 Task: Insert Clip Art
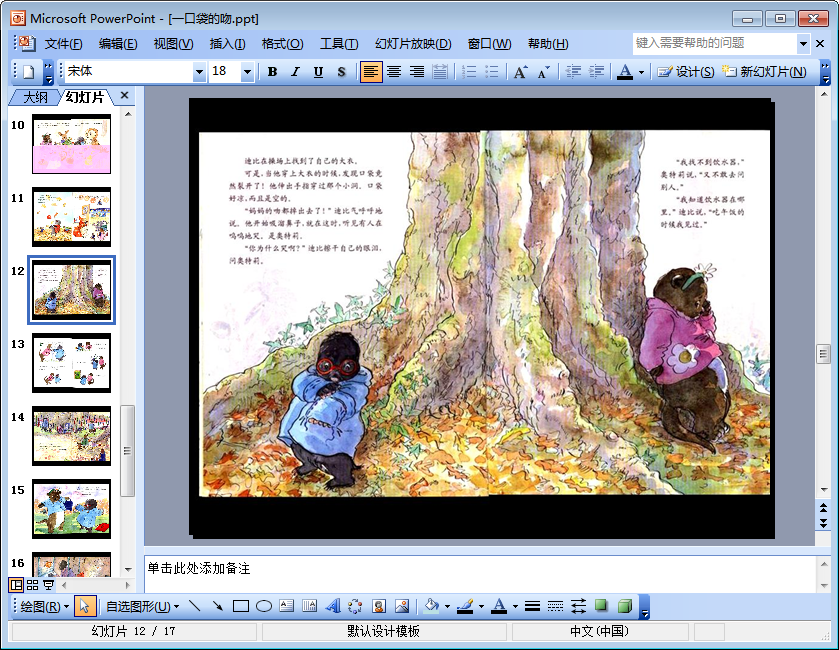point(379,606)
